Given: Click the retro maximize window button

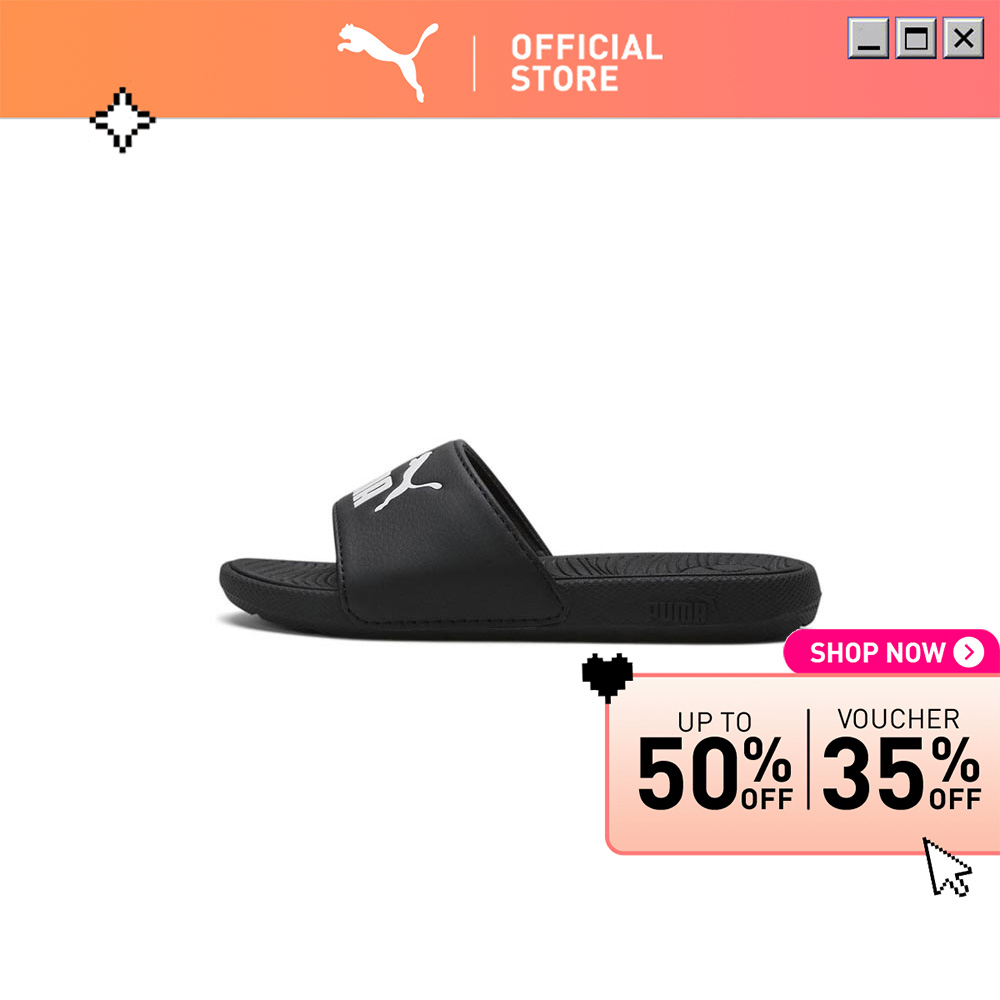Looking at the screenshot, I should 916,38.
